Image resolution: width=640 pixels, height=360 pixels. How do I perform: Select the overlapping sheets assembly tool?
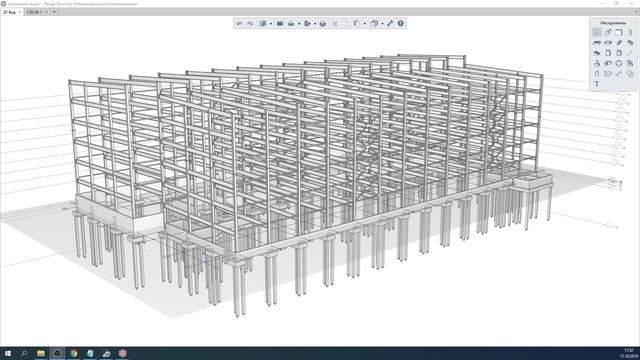point(630,74)
